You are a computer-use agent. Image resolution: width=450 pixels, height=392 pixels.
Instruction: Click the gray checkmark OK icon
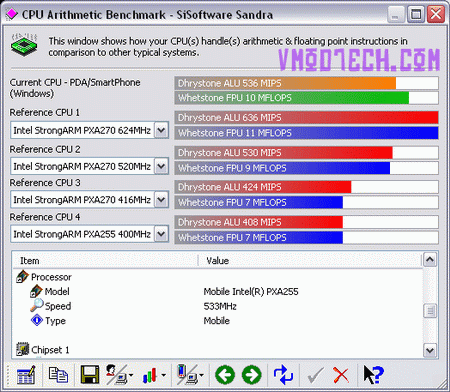tap(315, 375)
